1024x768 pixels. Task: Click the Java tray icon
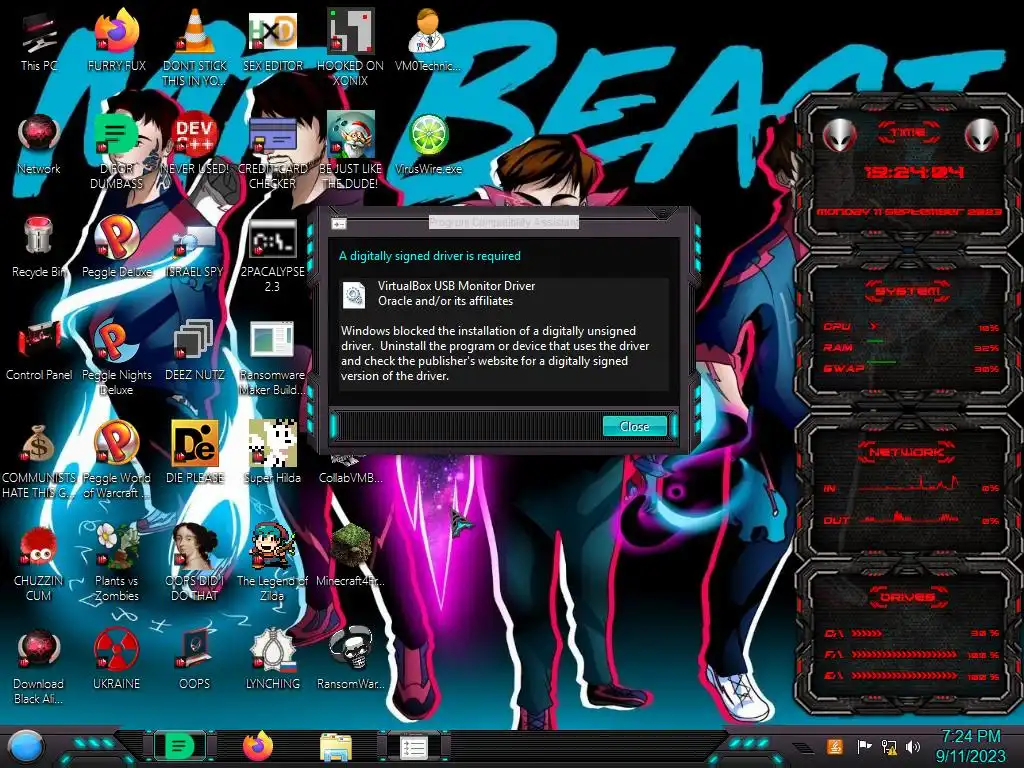point(835,746)
